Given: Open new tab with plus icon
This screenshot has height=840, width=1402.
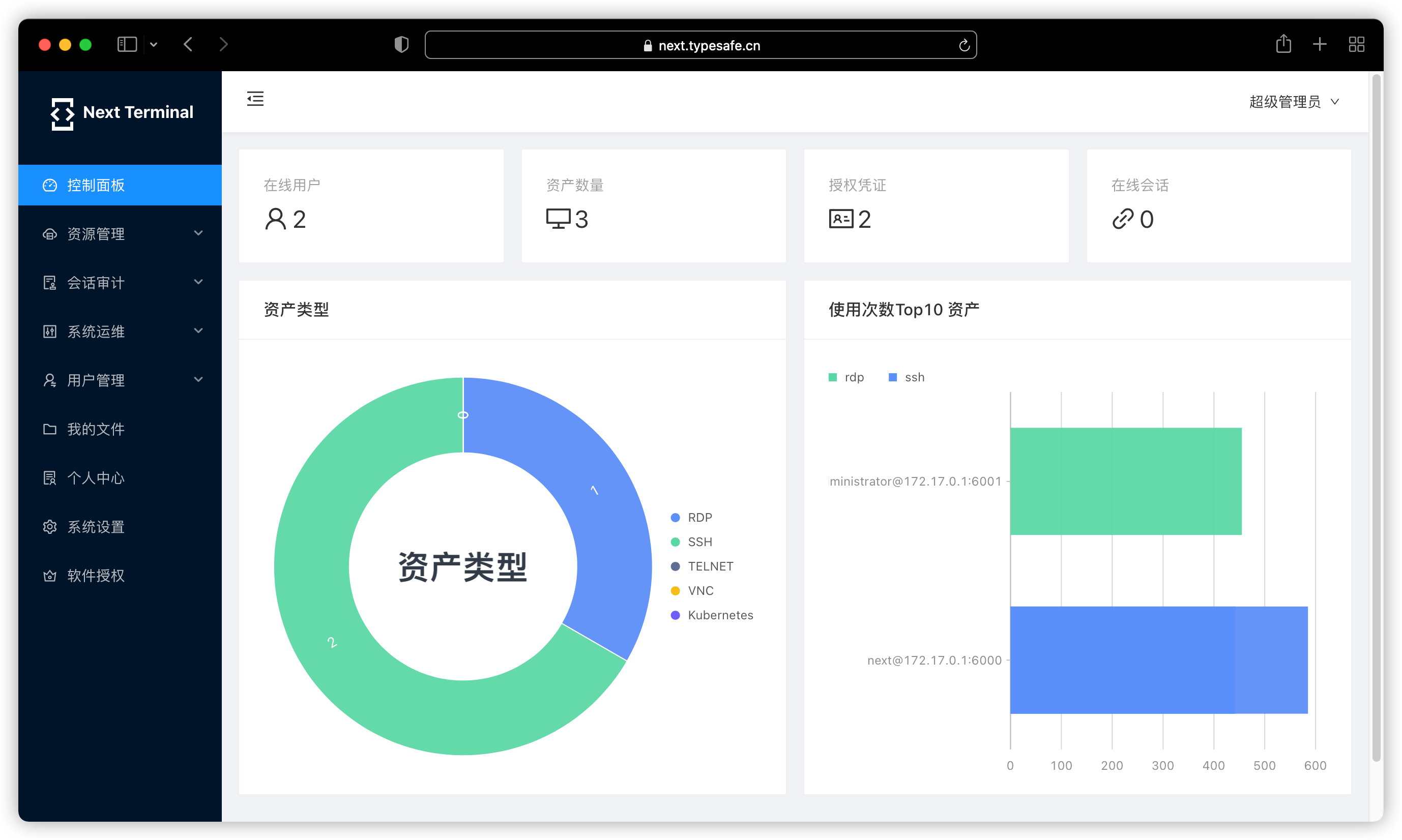Looking at the screenshot, I should tap(1319, 44).
